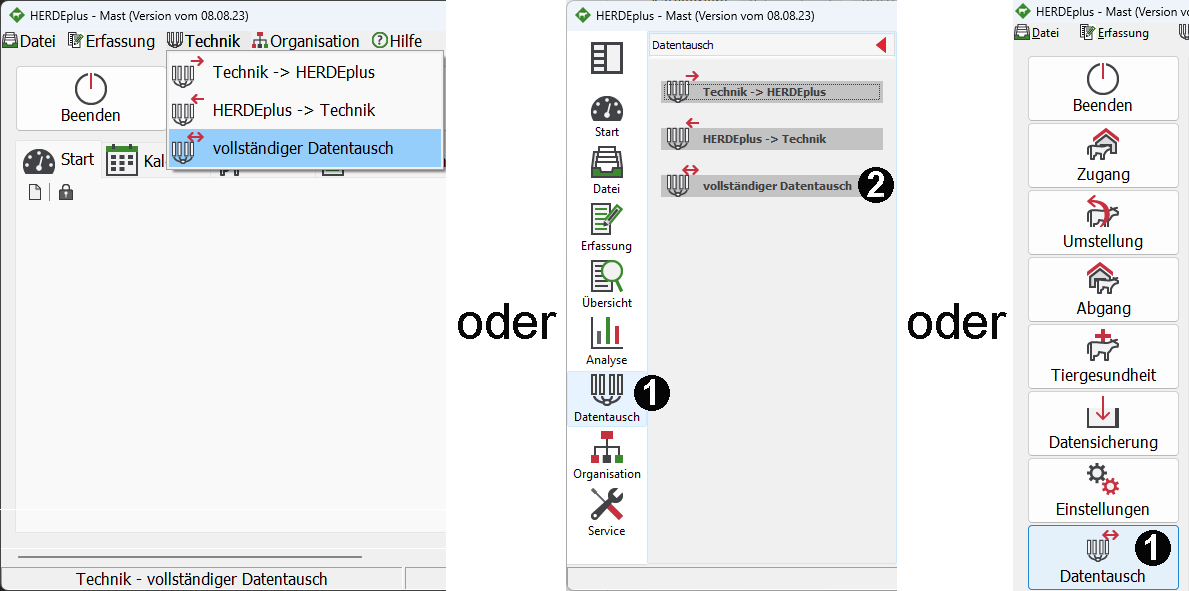1189x591 pixels.
Task: Click HERDEplus app icon in right title bar
Action: point(1024,11)
